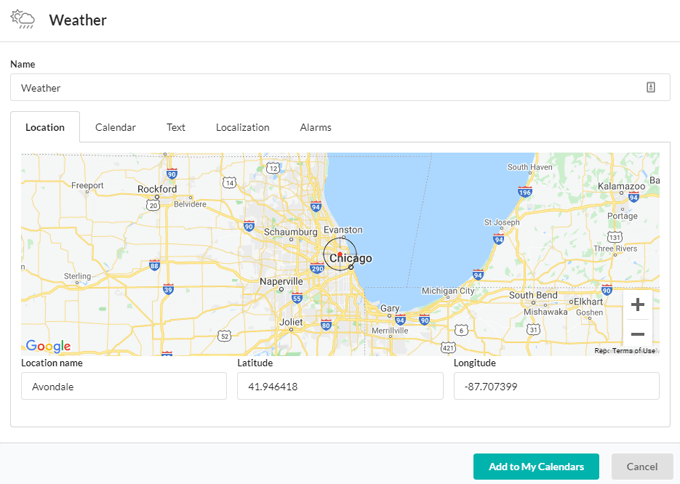Zoom in on the map
Image resolution: width=680 pixels, height=484 pixels.
tap(637, 305)
